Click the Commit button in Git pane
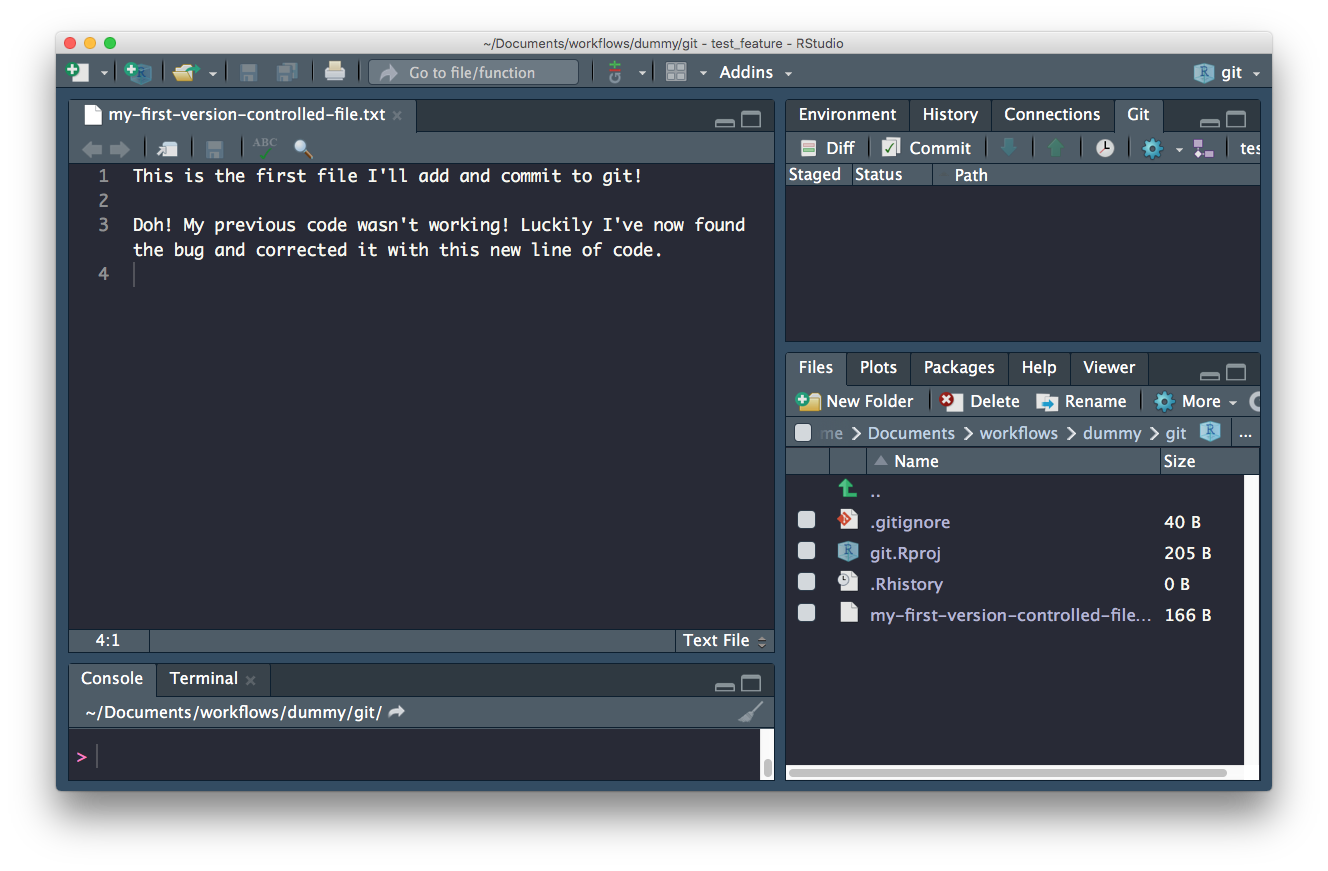 pyautogui.click(x=926, y=148)
